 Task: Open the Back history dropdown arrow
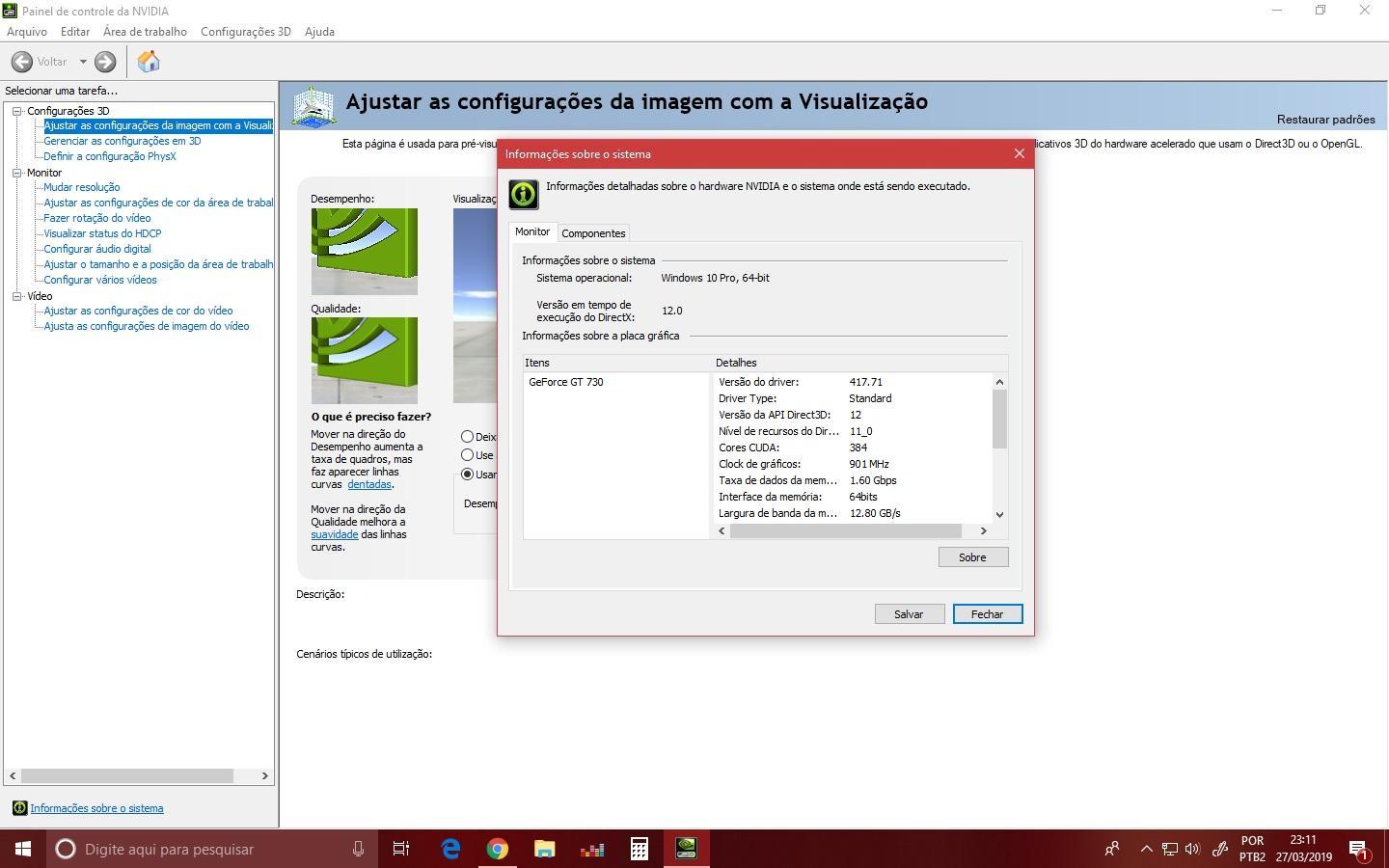(x=83, y=62)
